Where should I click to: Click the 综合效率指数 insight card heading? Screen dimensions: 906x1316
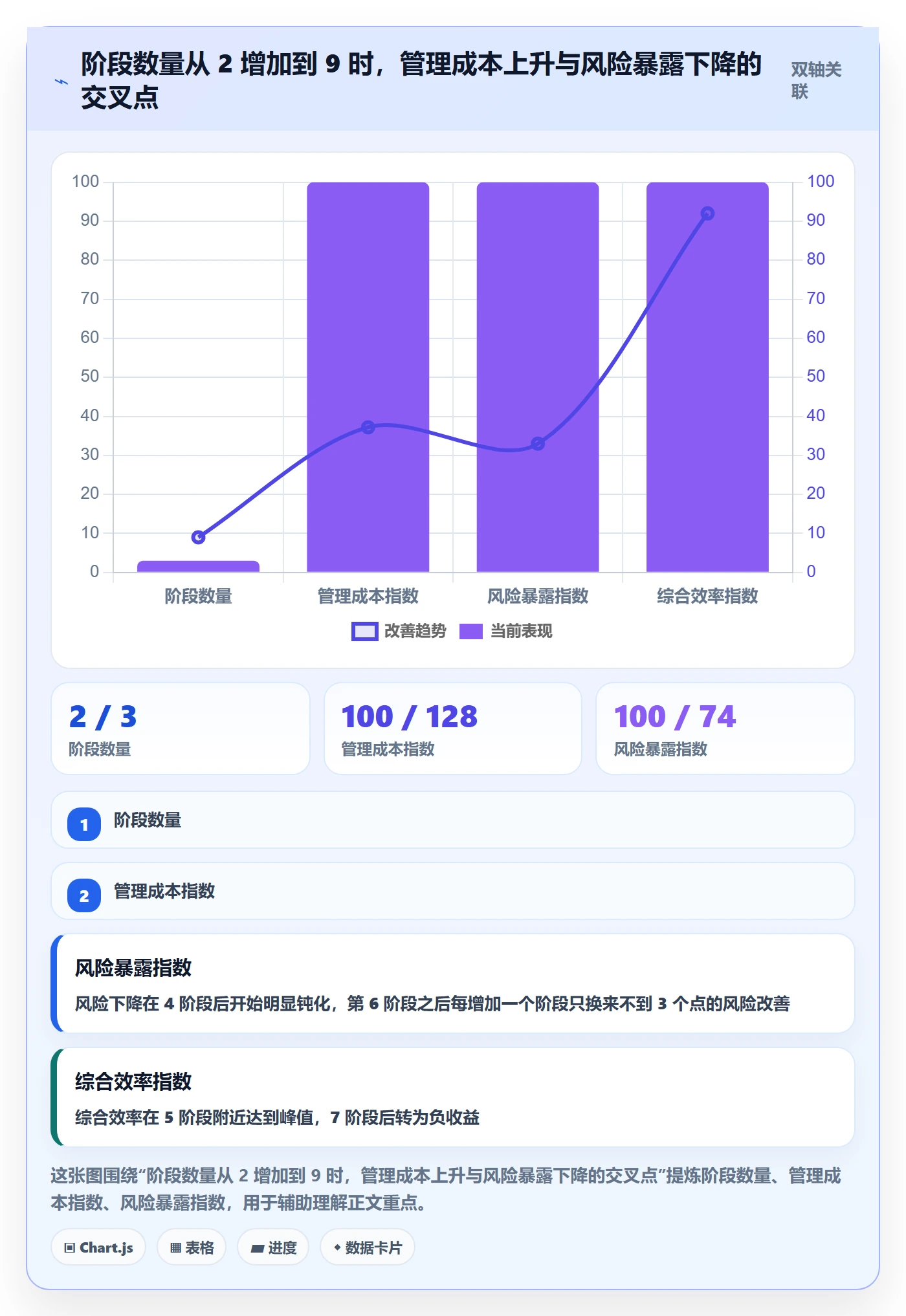tap(133, 1082)
